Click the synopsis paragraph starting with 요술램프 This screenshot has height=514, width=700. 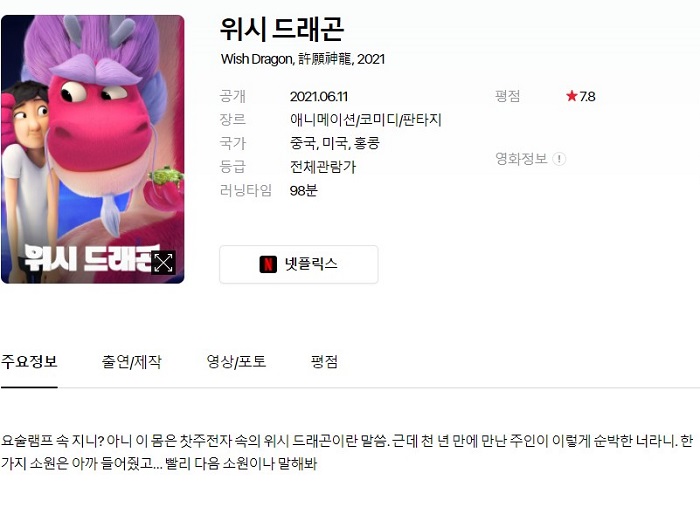[x=347, y=452]
